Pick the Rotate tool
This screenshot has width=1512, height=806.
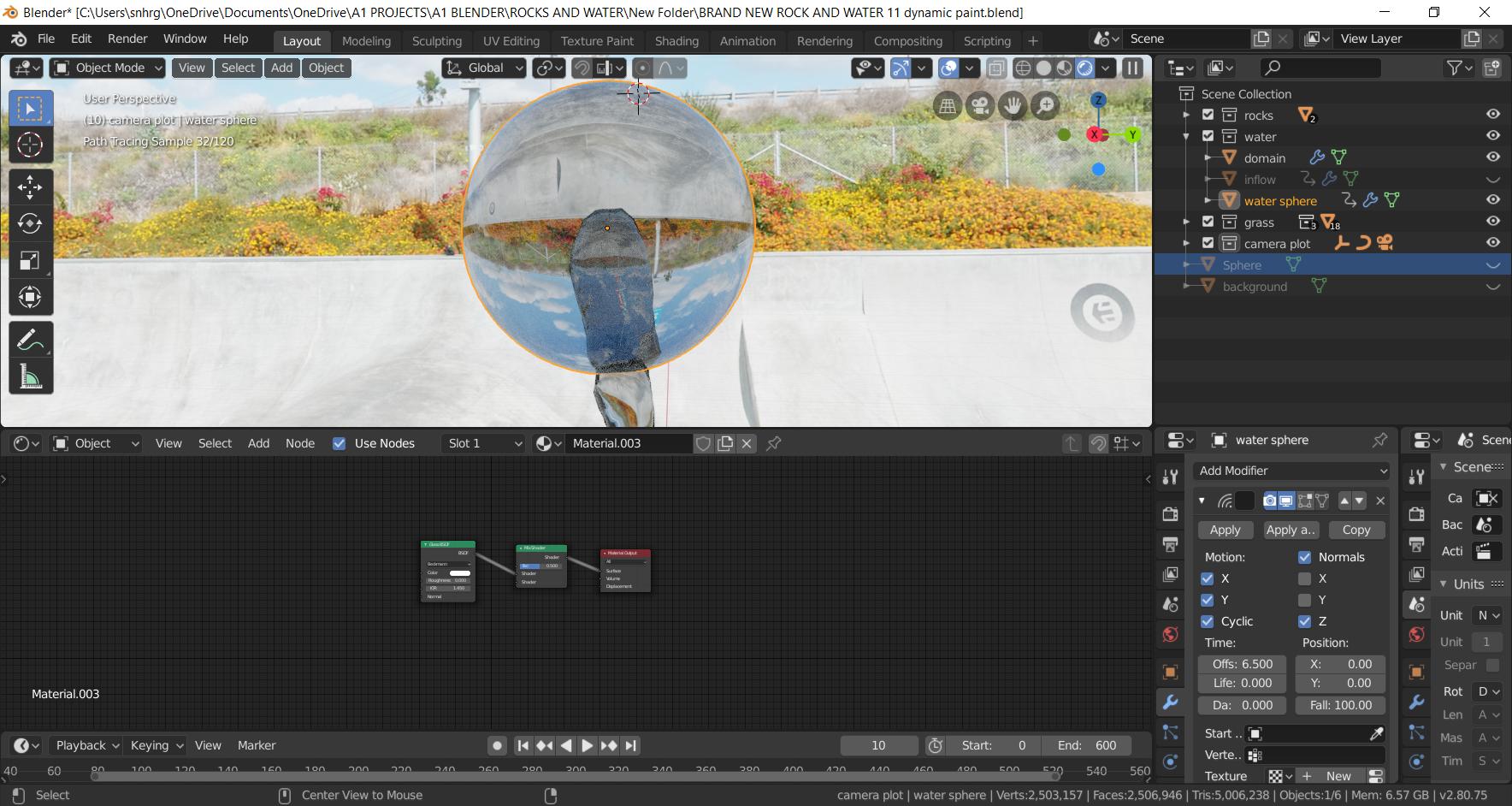click(x=30, y=223)
